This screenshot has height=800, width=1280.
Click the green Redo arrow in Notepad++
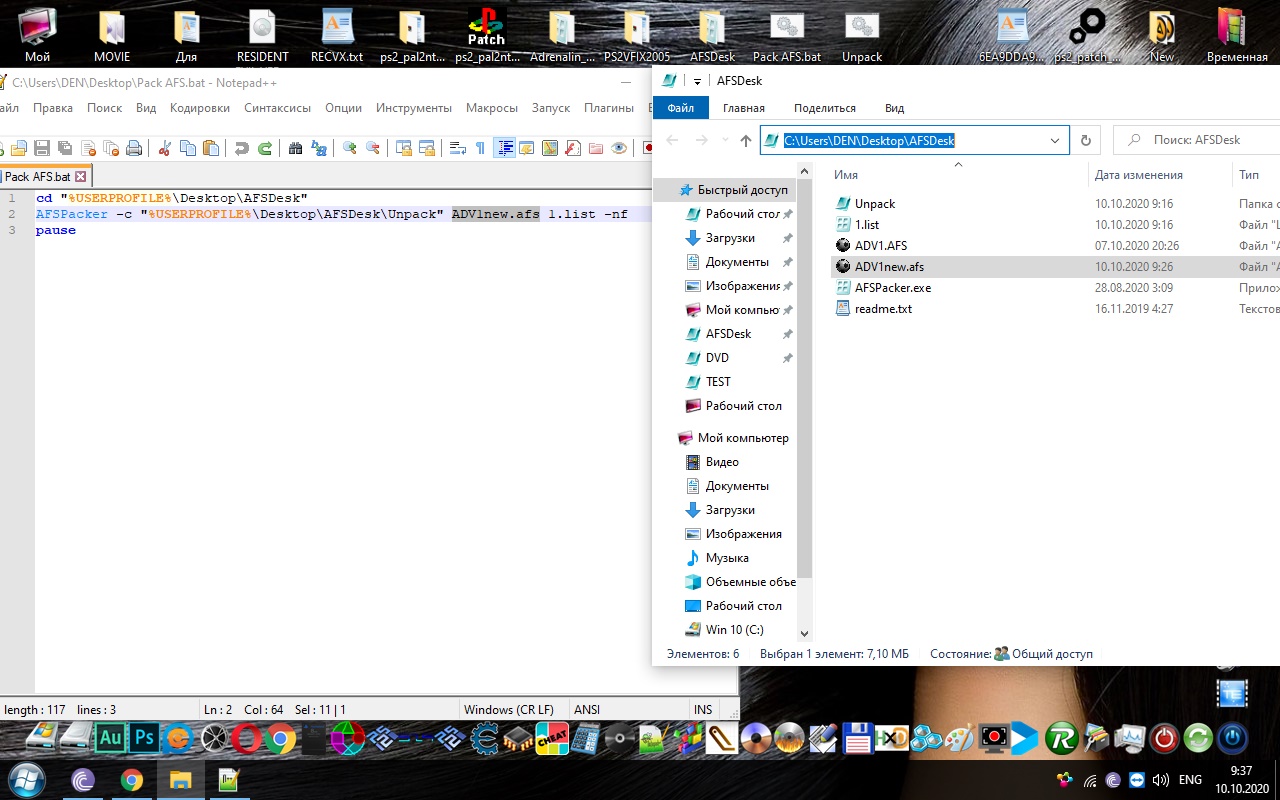(265, 148)
